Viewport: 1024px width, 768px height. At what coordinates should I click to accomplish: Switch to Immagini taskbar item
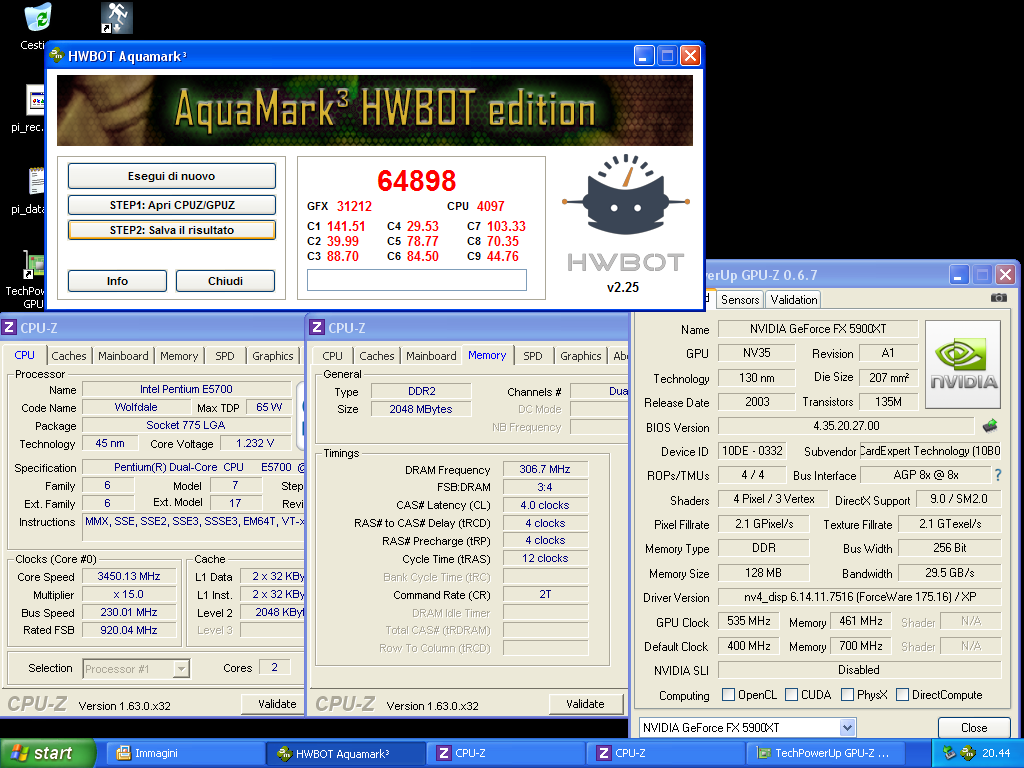185,753
